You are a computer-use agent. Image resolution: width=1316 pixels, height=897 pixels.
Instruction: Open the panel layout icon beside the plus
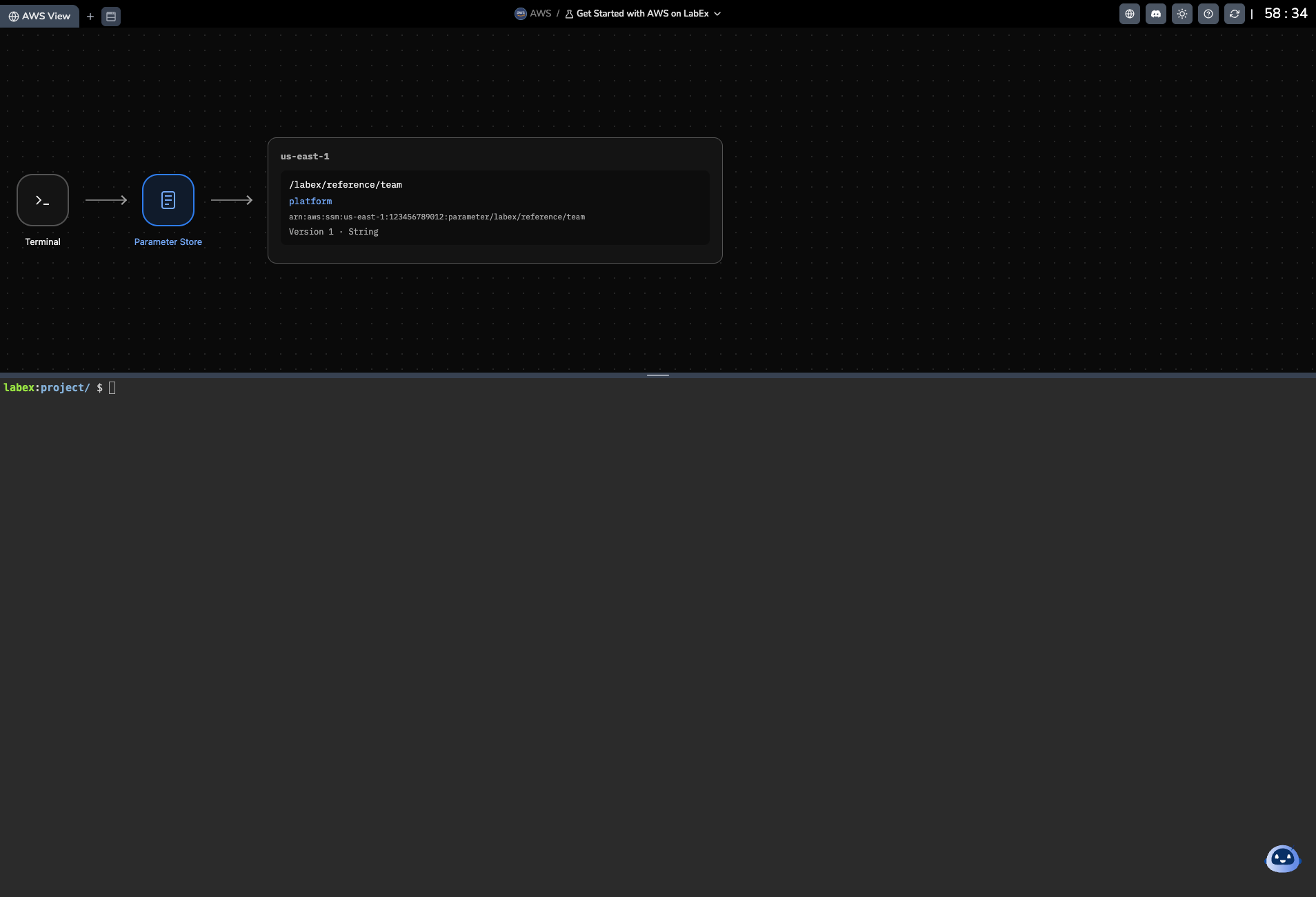[x=111, y=17]
